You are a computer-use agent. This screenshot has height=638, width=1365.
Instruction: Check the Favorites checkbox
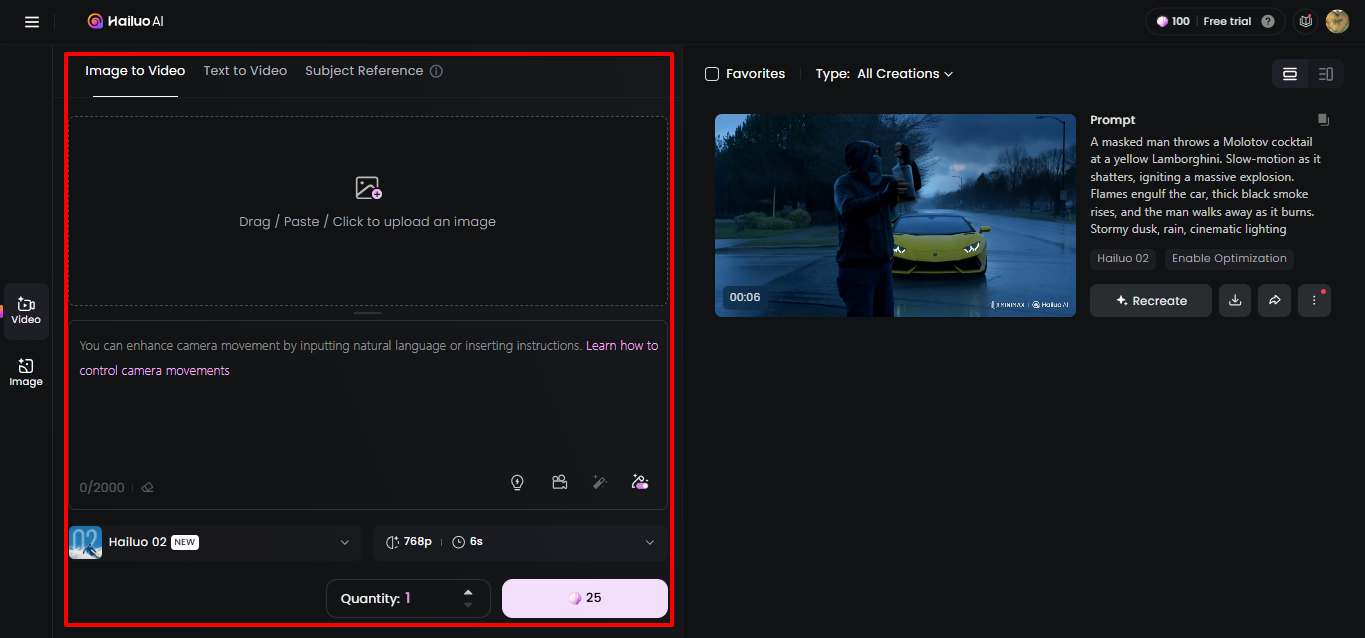point(712,74)
